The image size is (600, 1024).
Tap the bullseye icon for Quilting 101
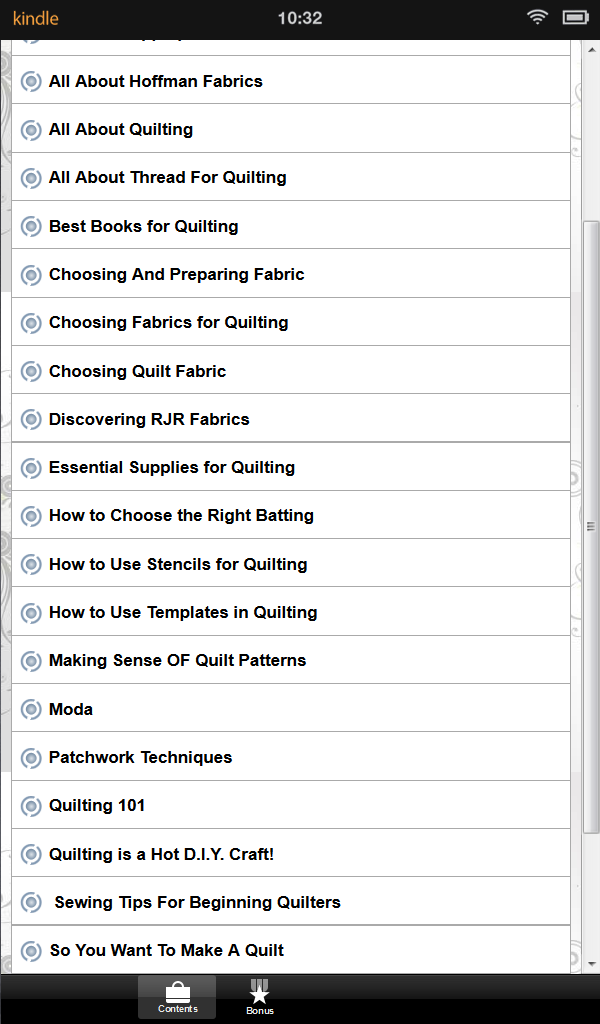[x=31, y=805]
